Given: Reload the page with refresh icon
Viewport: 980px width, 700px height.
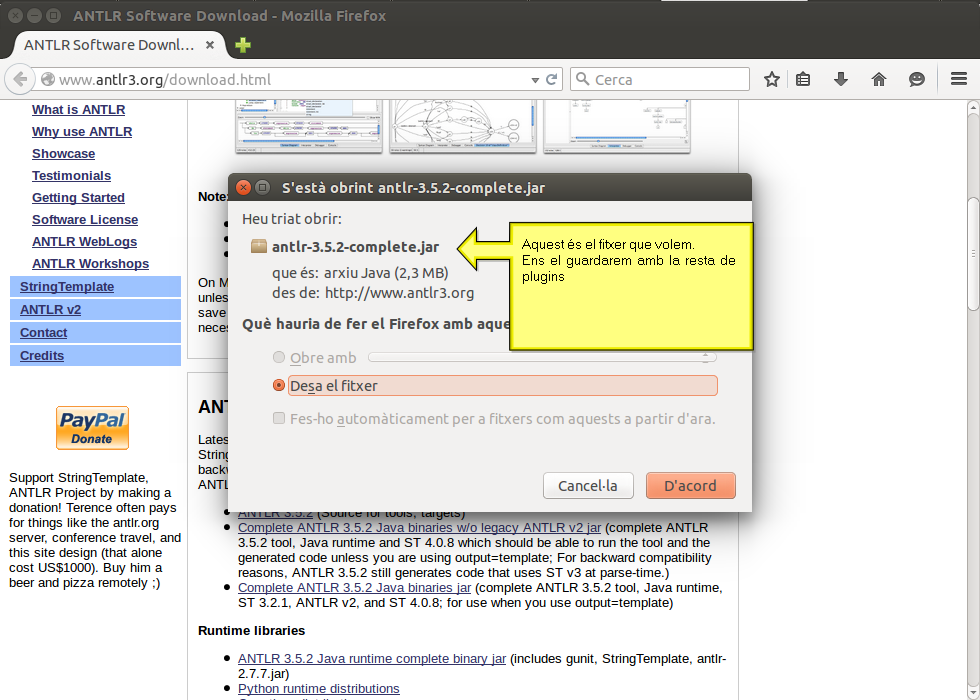Looking at the screenshot, I should click(551, 79).
